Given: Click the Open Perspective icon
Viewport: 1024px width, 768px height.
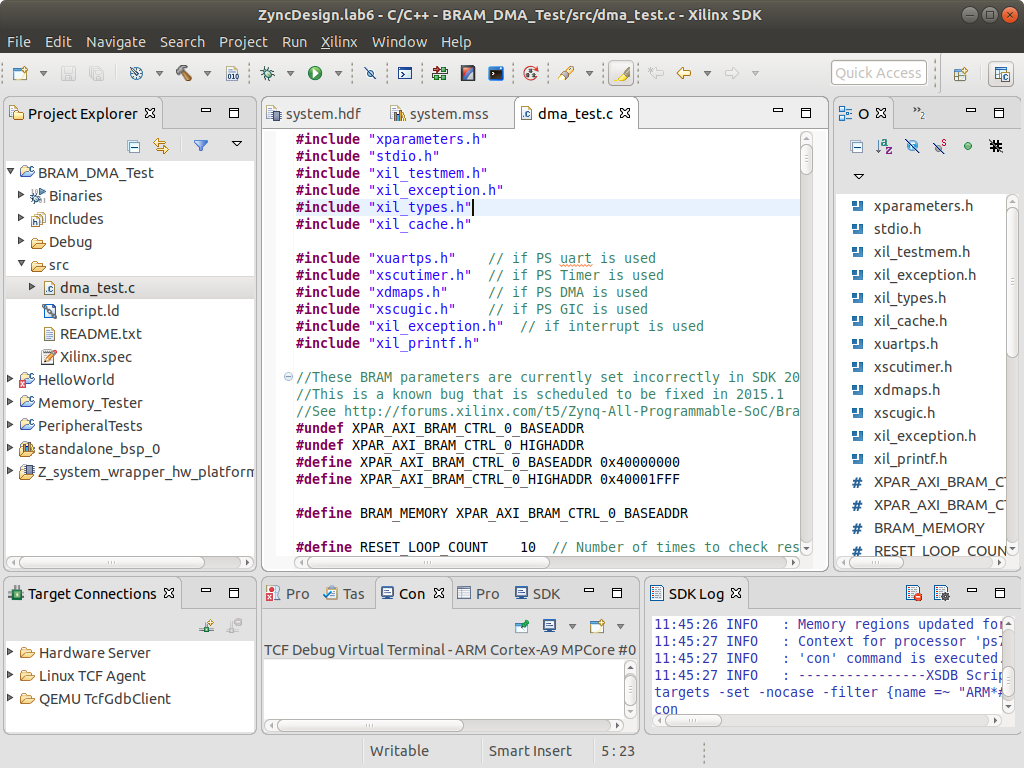Looking at the screenshot, I should pos(961,74).
